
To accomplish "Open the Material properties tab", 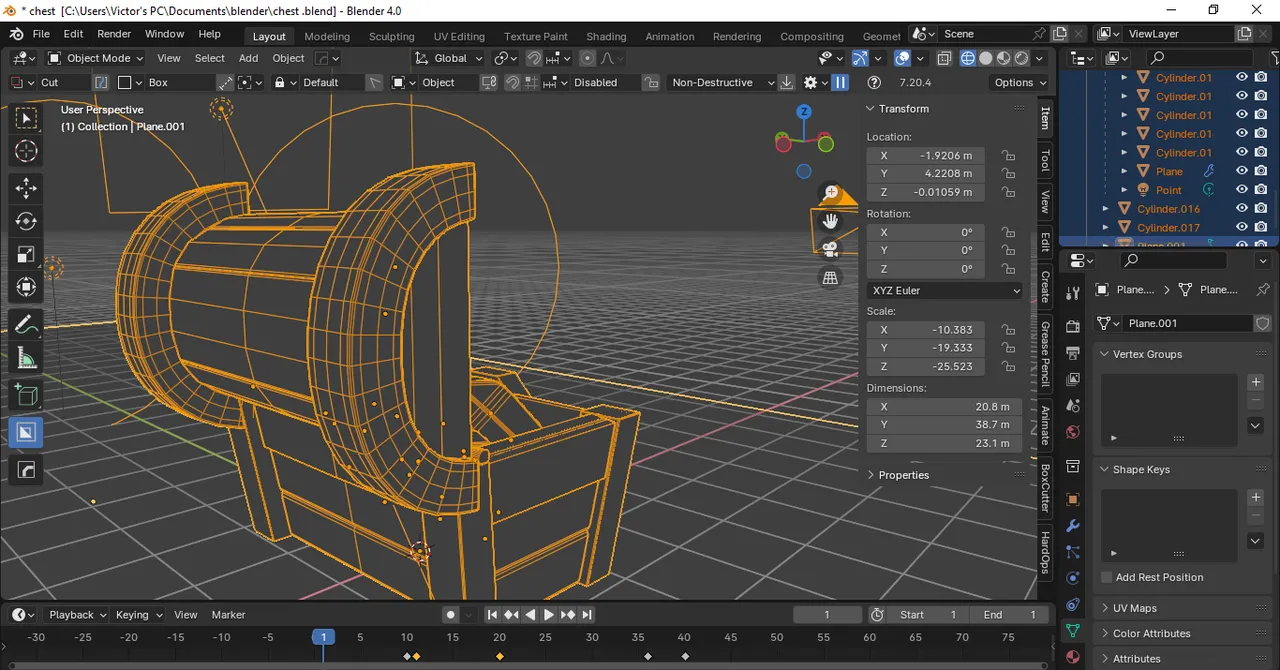I will click(1073, 657).
